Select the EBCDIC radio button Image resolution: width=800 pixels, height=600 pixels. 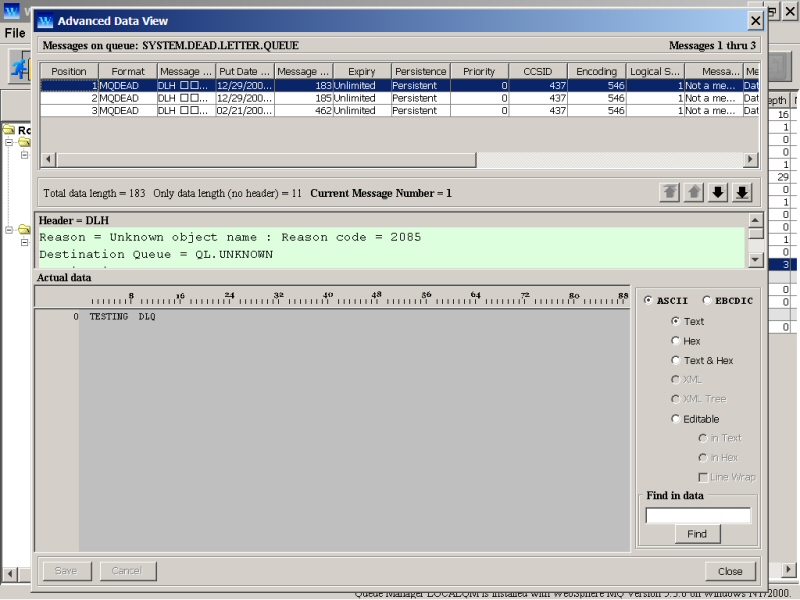coord(707,301)
